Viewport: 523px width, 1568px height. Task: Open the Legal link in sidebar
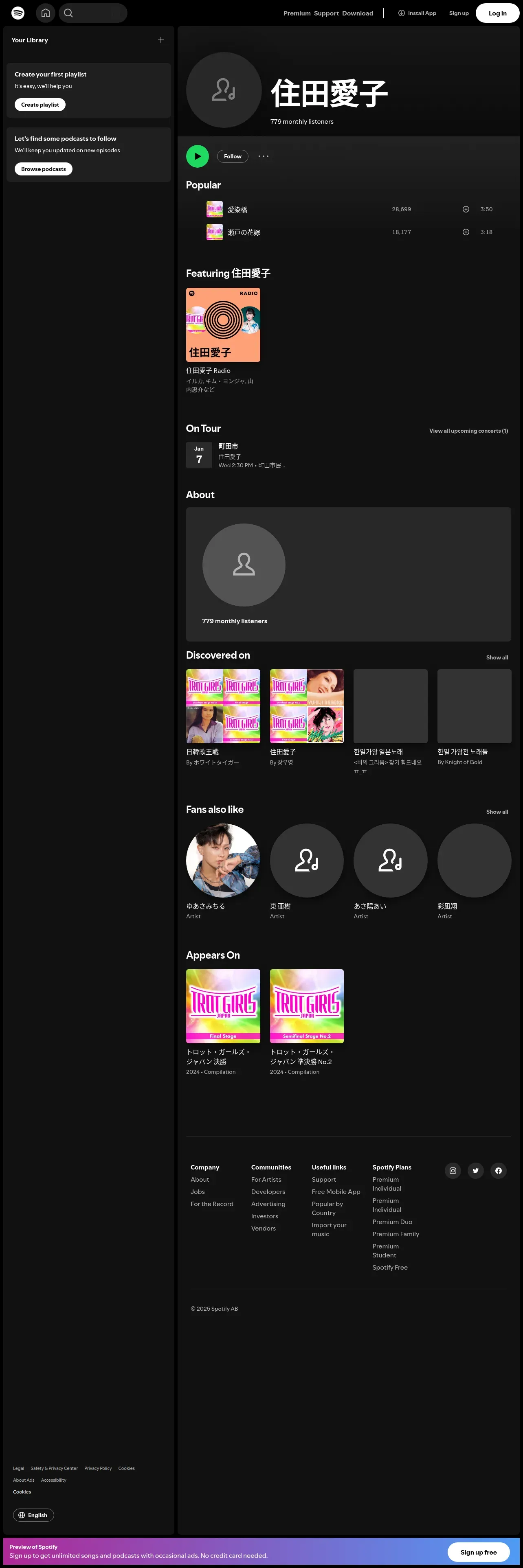(19, 1468)
